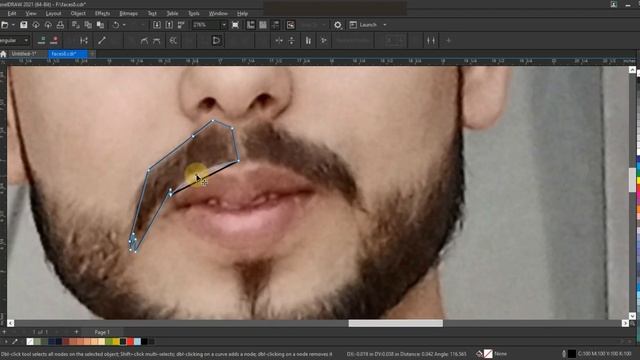Open the Text menu
This screenshot has width=640, height=360.
[x=152, y=13]
